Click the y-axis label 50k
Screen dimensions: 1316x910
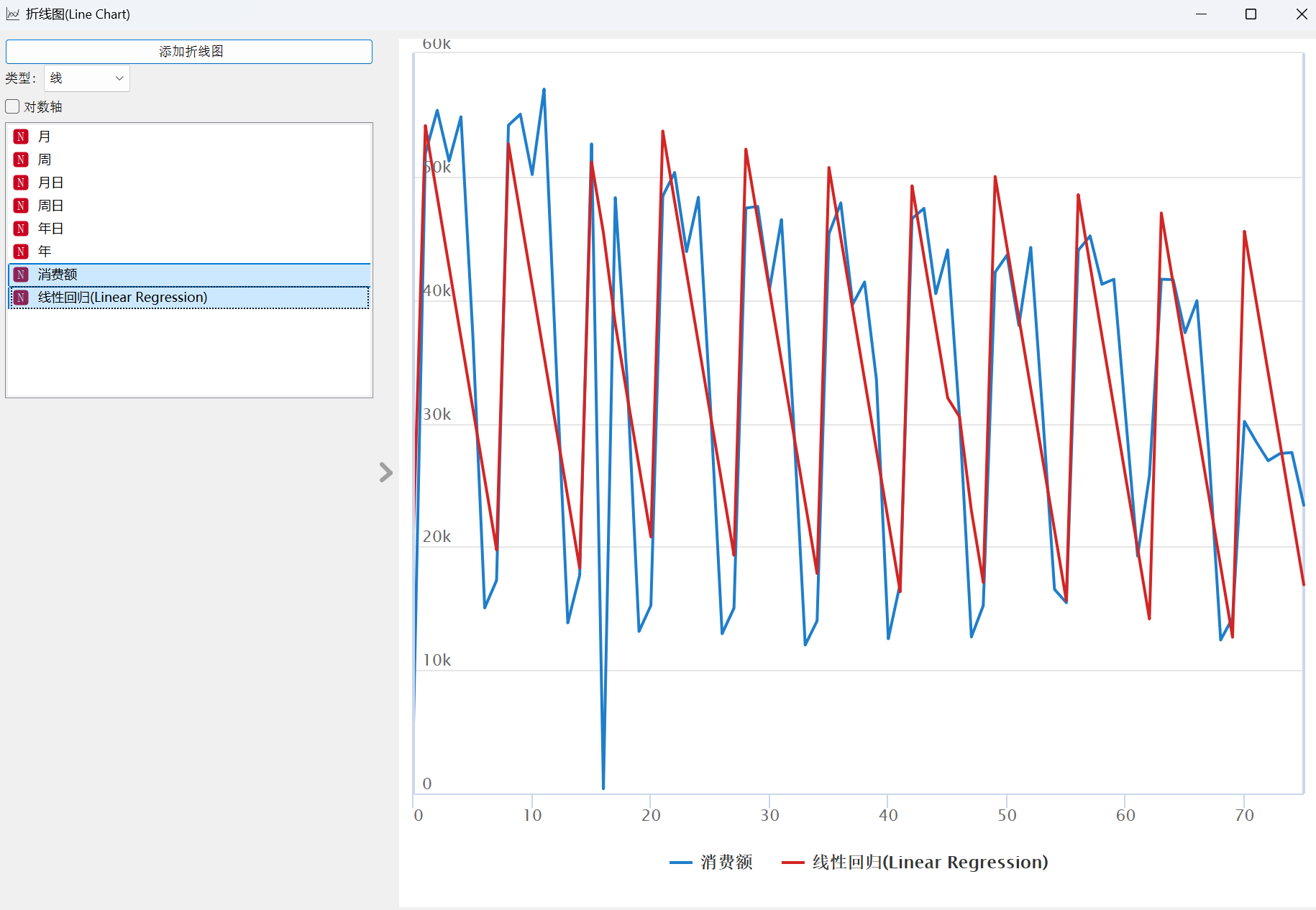coord(437,167)
